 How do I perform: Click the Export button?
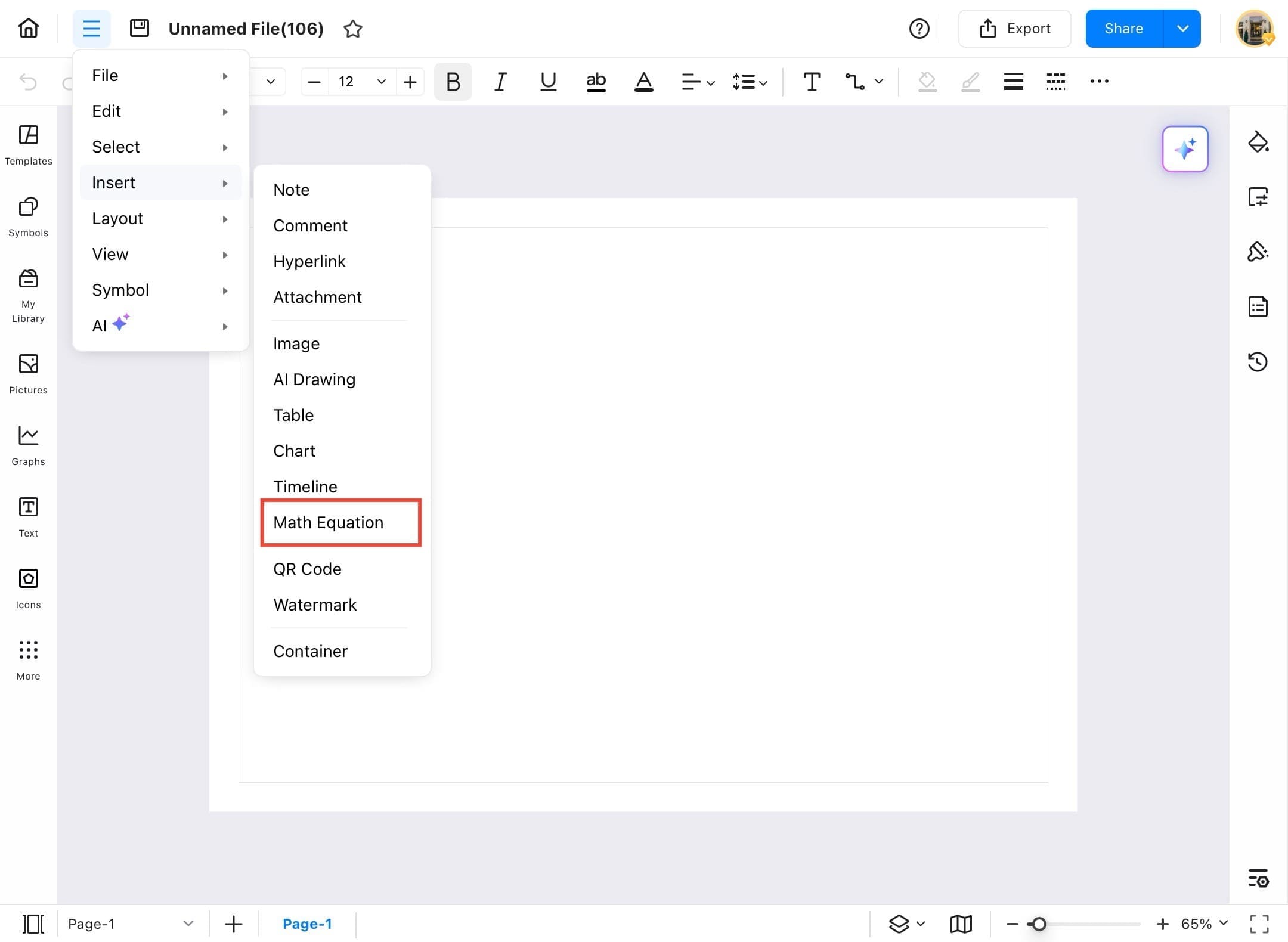(1014, 29)
